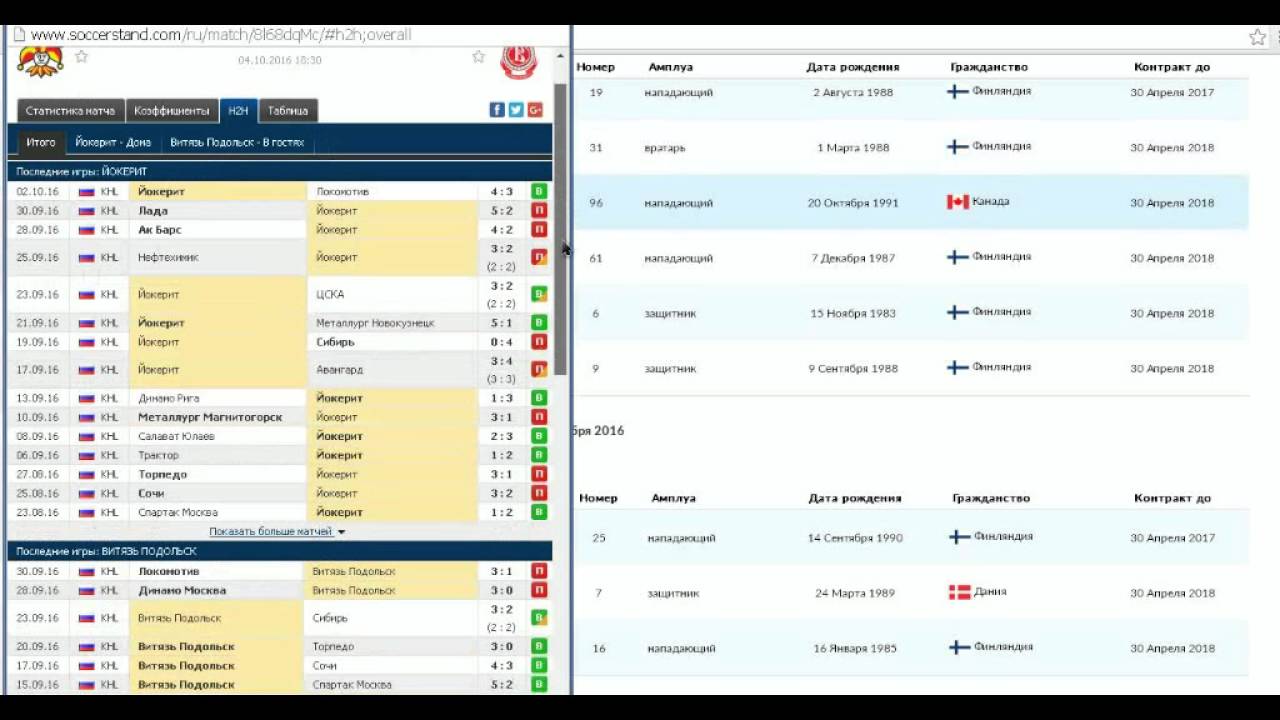Share match on Facebook icon
The width and height of the screenshot is (1280, 720).
point(497,110)
